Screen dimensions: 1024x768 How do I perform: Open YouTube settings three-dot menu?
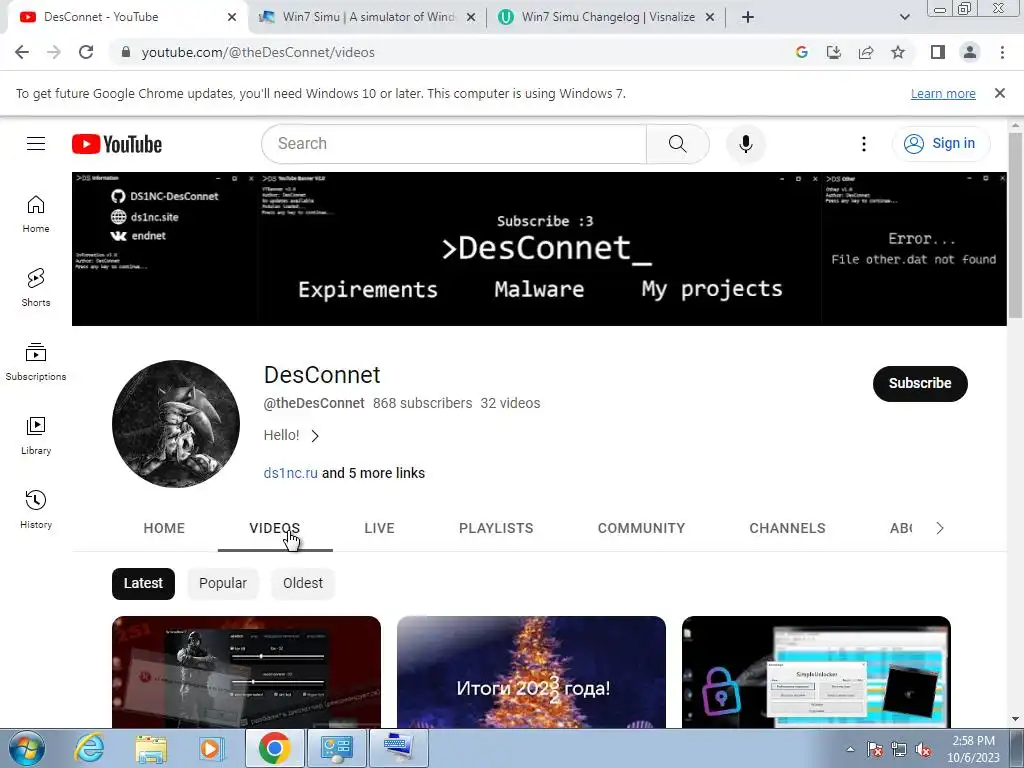click(863, 144)
